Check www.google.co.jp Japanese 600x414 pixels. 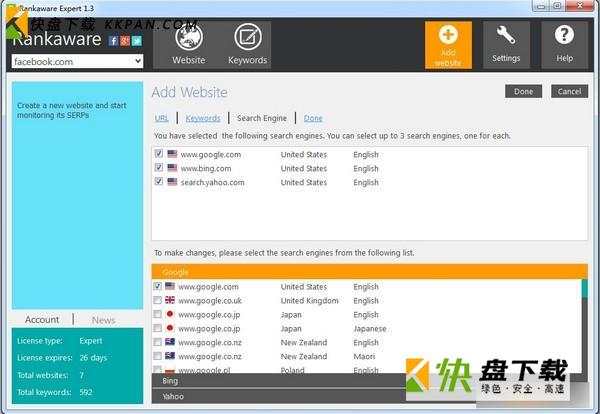coord(157,328)
